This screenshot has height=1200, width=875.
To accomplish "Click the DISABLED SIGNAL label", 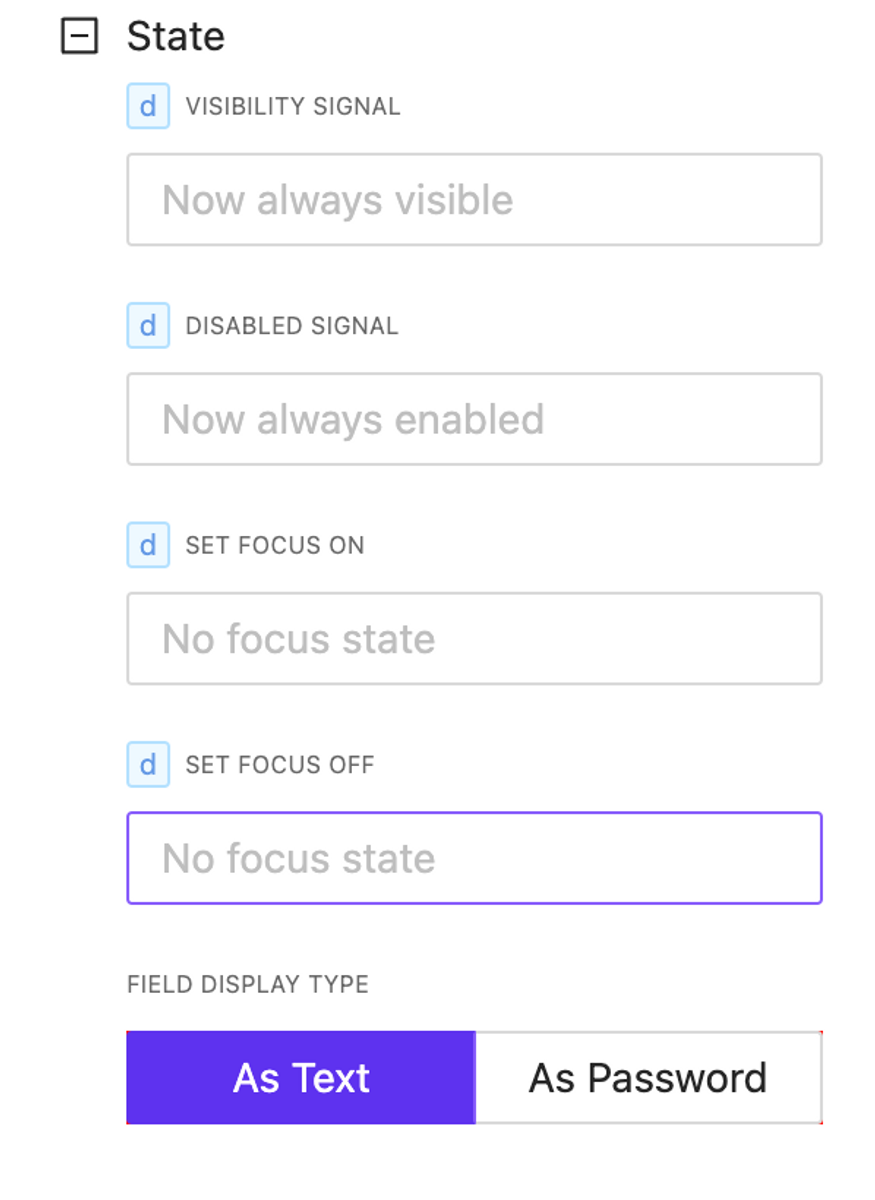I will 292,326.
